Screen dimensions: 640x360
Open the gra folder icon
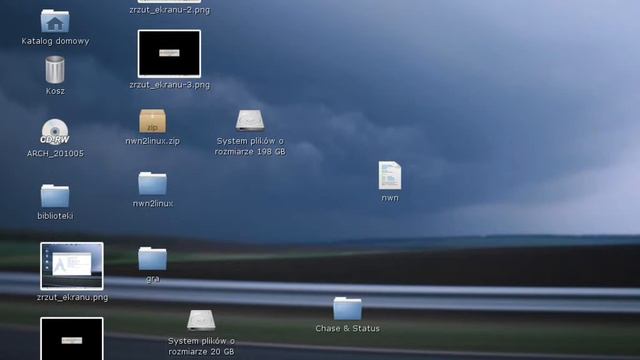pyautogui.click(x=153, y=258)
